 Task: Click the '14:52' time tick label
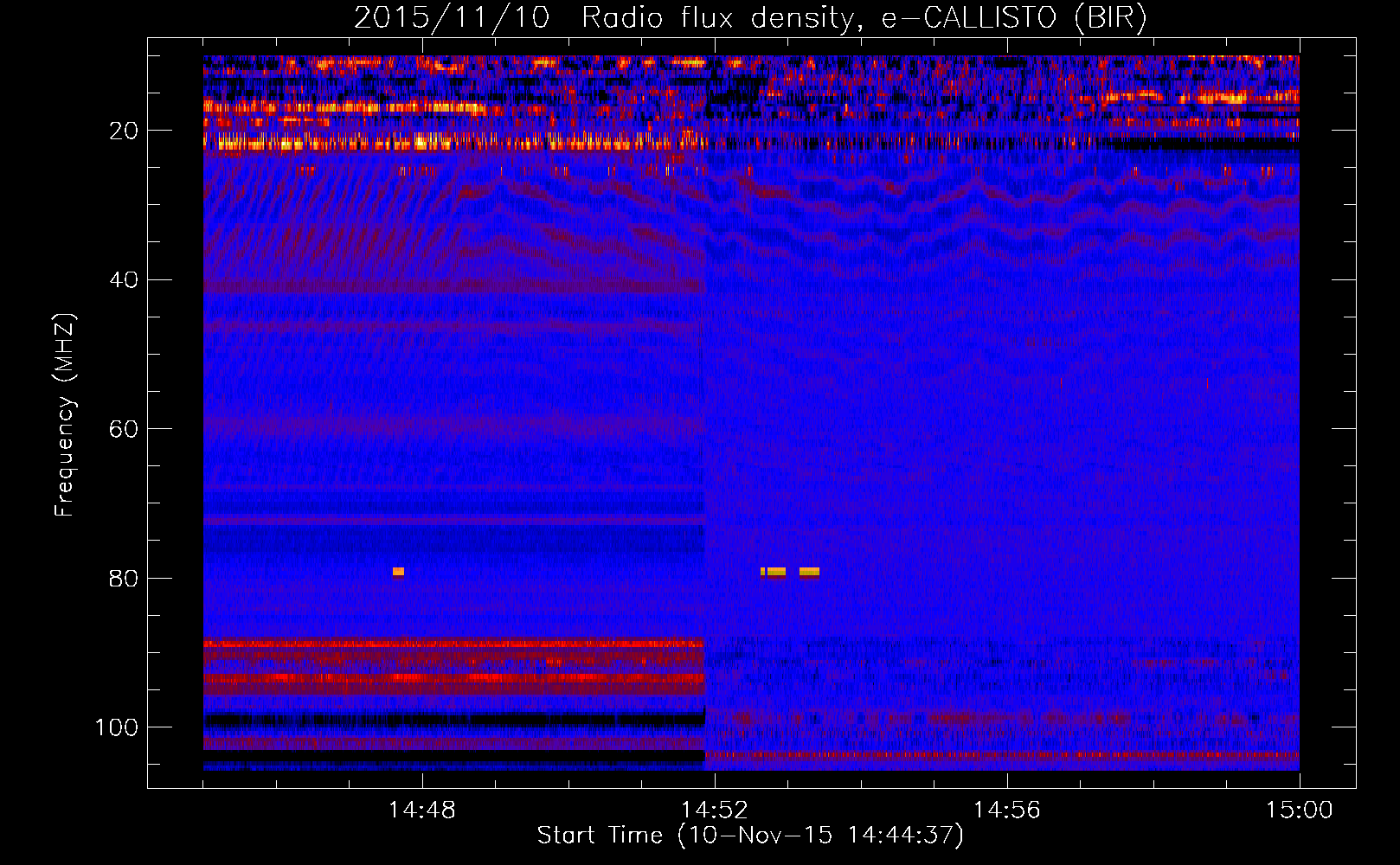pos(714,811)
